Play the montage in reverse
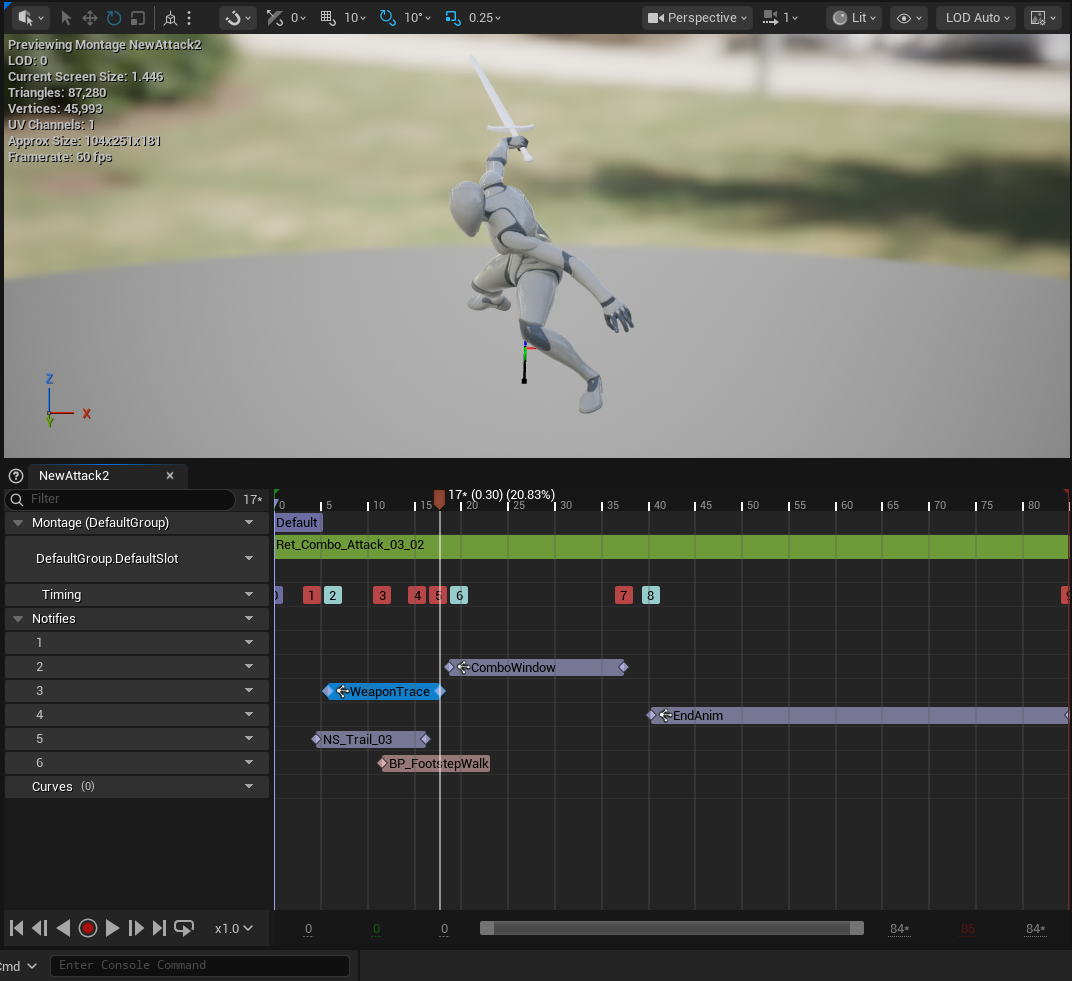This screenshot has height=981, width=1072. coord(64,928)
